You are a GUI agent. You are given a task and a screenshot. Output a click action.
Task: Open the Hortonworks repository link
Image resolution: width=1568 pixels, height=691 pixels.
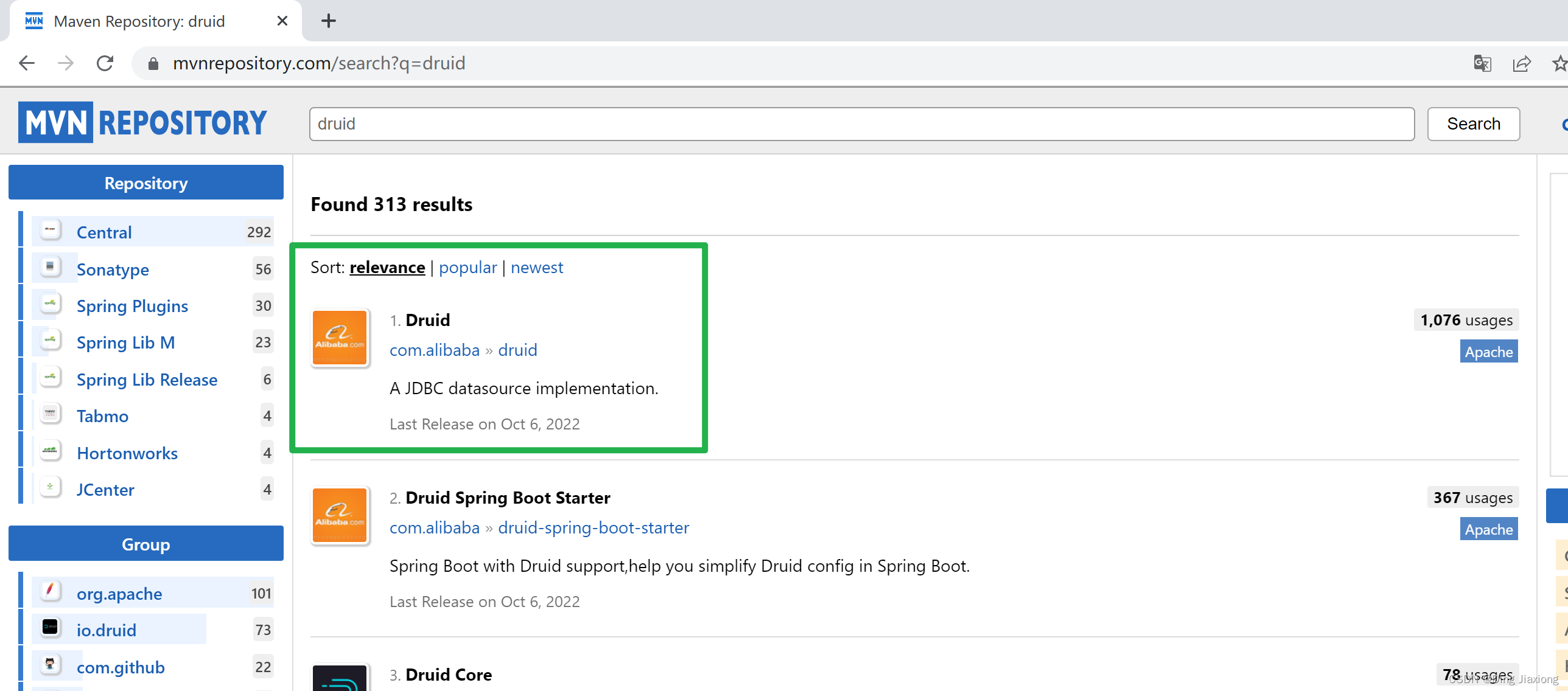[127, 453]
